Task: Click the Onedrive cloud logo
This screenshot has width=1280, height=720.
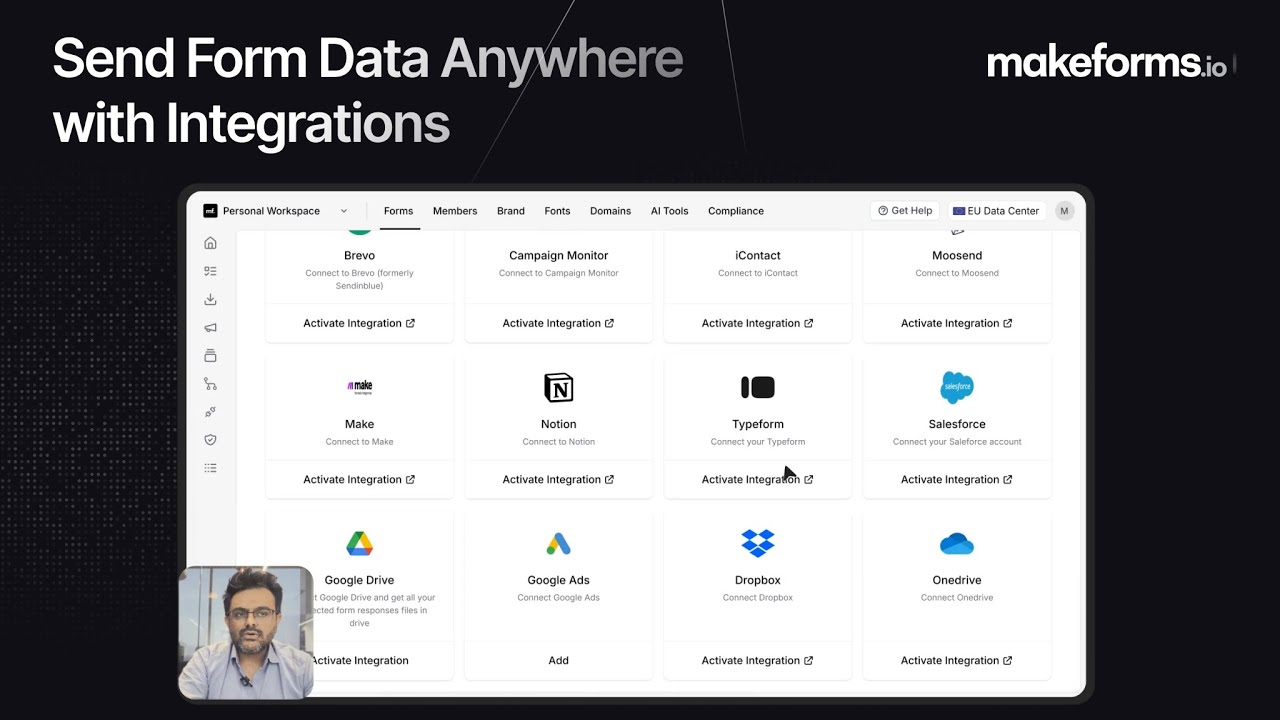Action: (957, 544)
